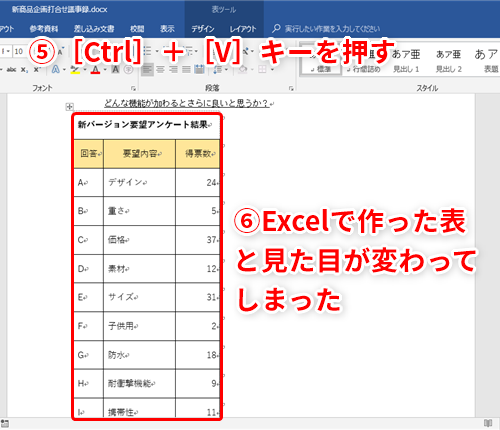Align text to the left

click(x=147, y=69)
